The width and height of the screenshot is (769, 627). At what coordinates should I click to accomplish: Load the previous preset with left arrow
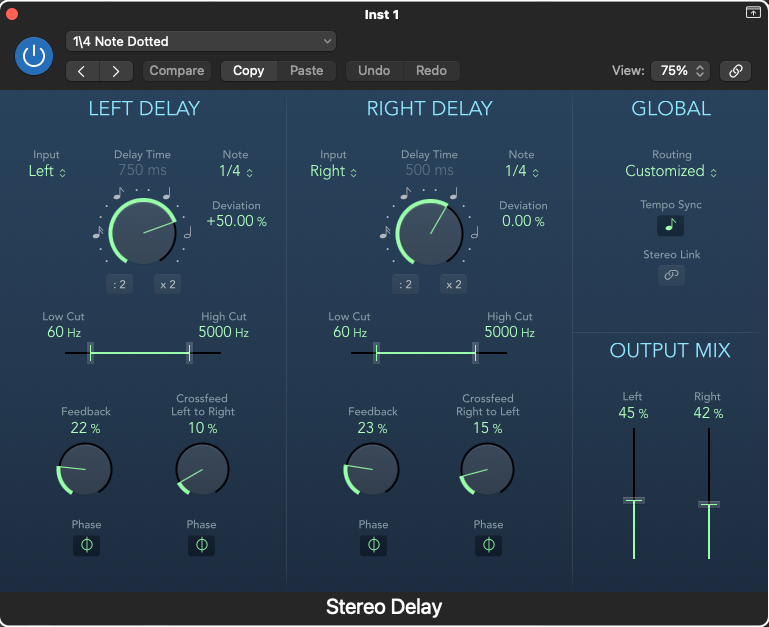82,71
